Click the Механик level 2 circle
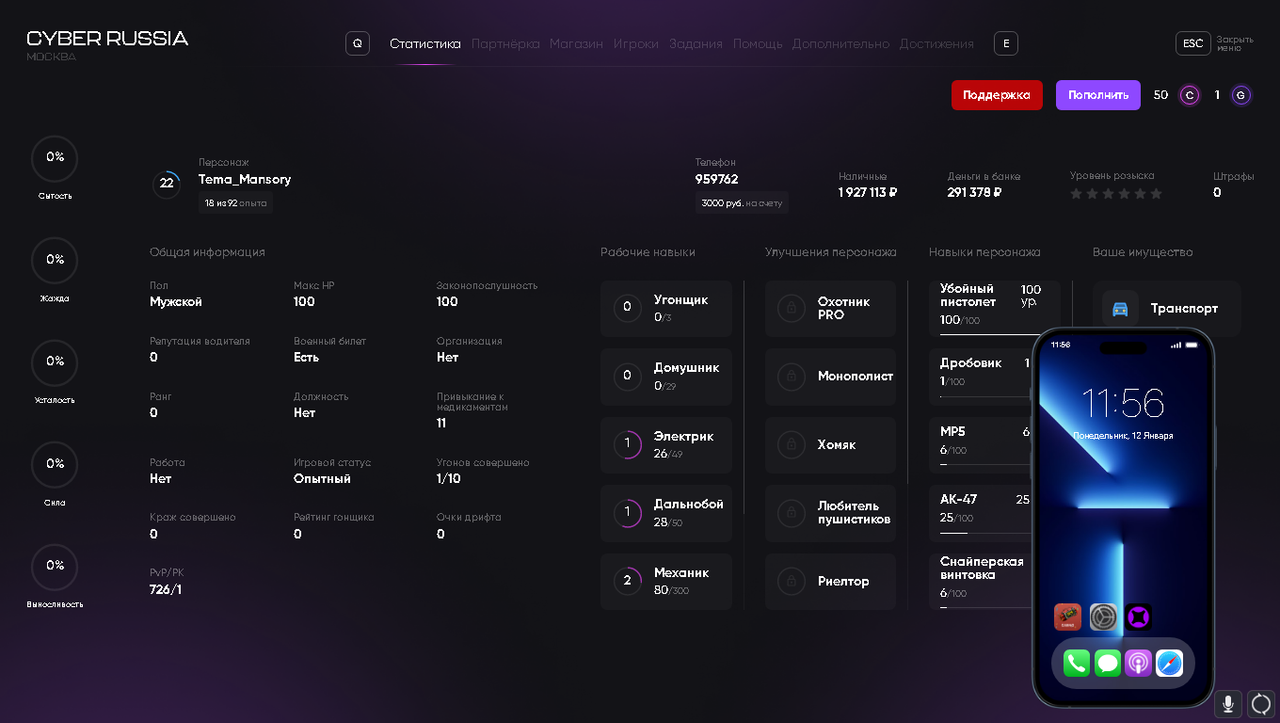The width and height of the screenshot is (1280, 723). (x=627, y=580)
